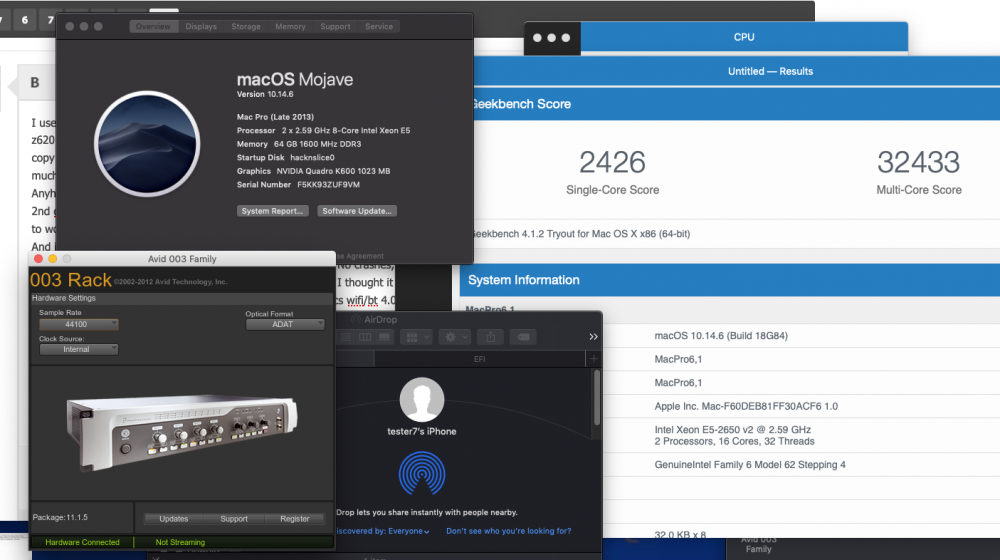Click the Untitled — Results title bar
1000x560 pixels.
pos(770,71)
